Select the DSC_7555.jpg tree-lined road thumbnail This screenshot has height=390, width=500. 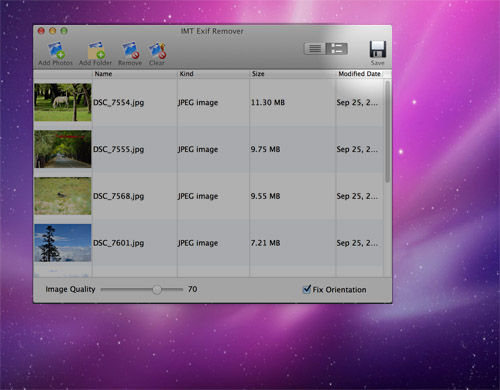(63, 149)
